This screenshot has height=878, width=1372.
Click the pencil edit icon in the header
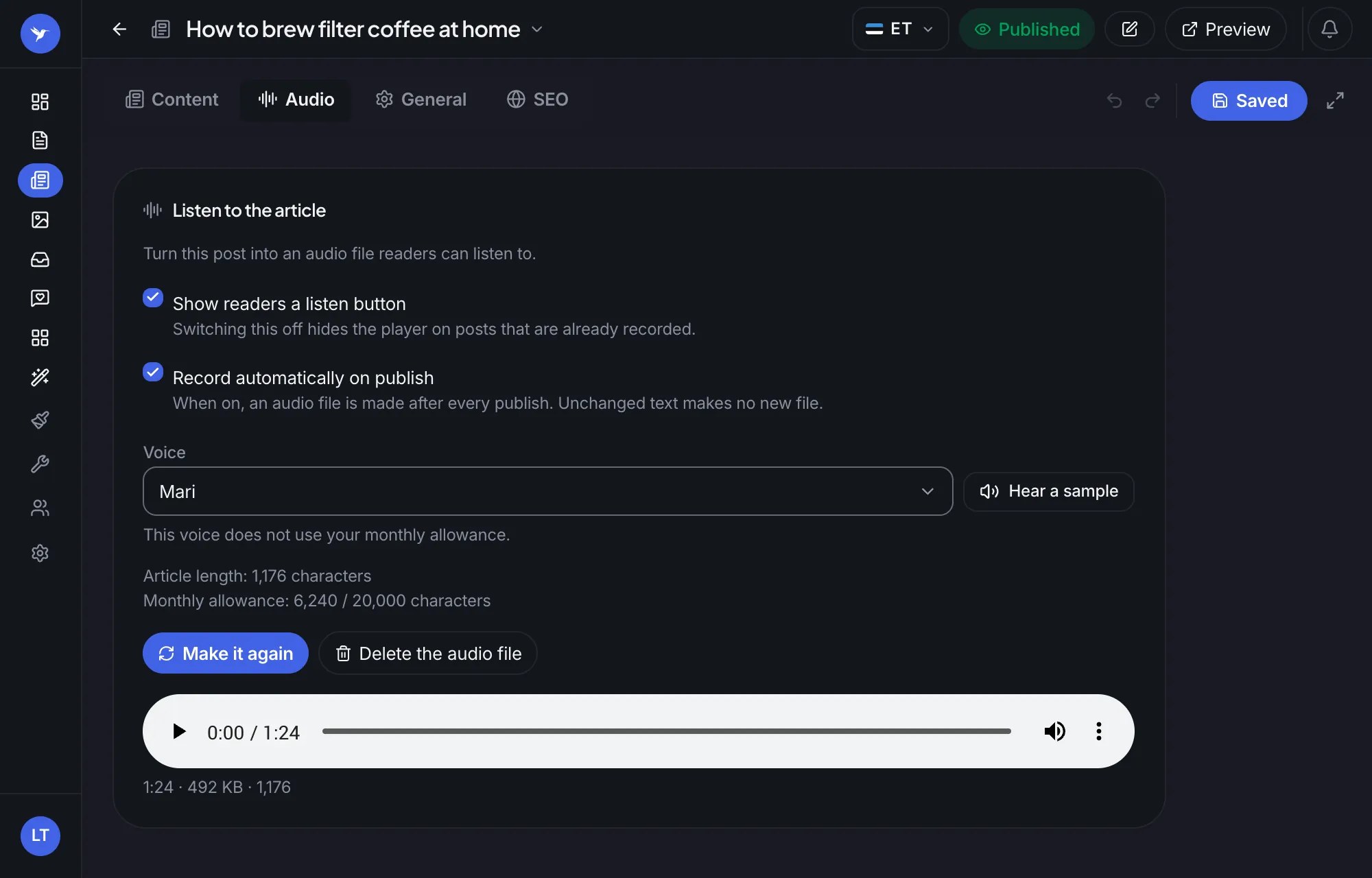click(x=1130, y=29)
